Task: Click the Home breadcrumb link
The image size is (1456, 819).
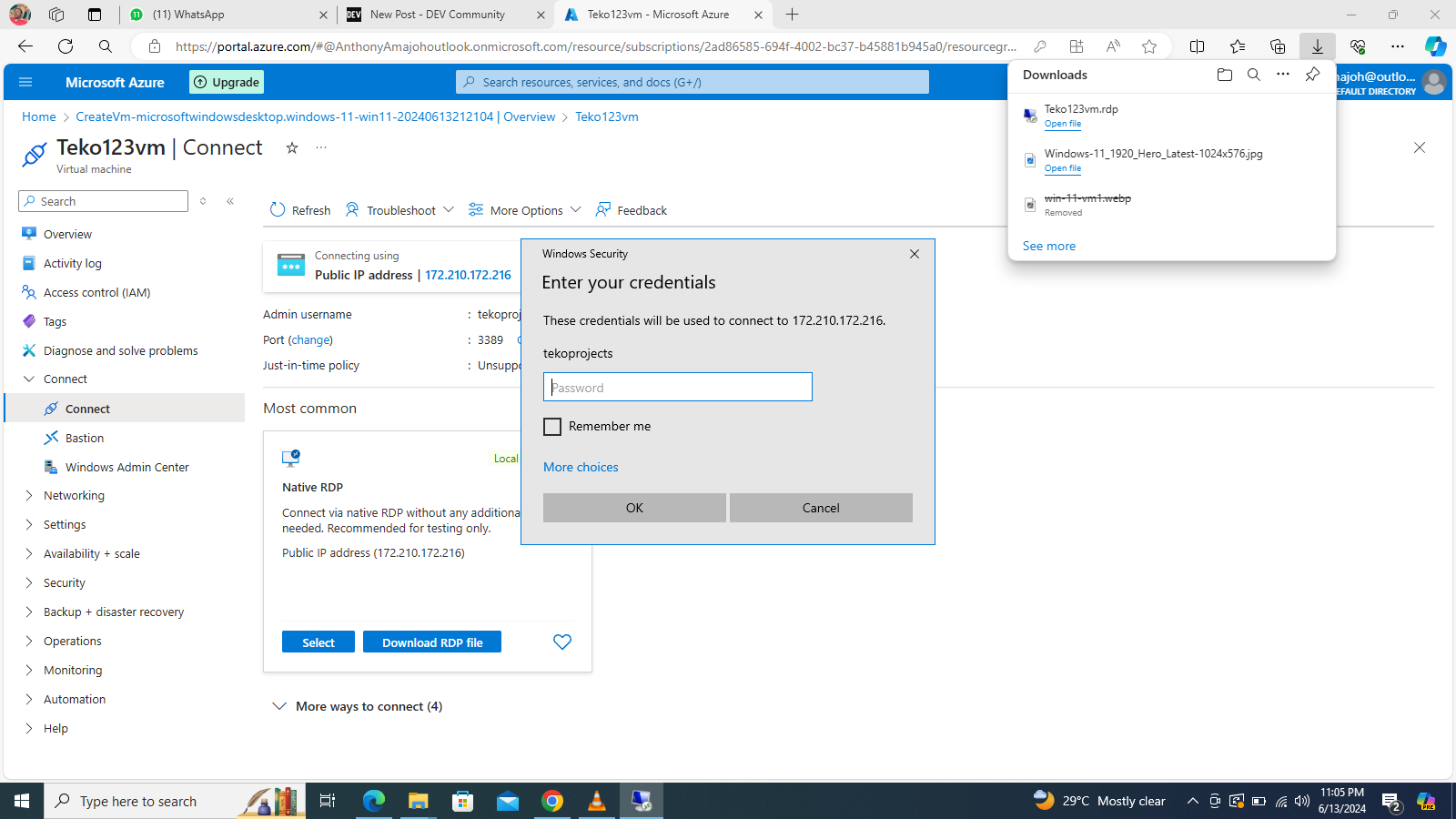Action: pyautogui.click(x=39, y=116)
